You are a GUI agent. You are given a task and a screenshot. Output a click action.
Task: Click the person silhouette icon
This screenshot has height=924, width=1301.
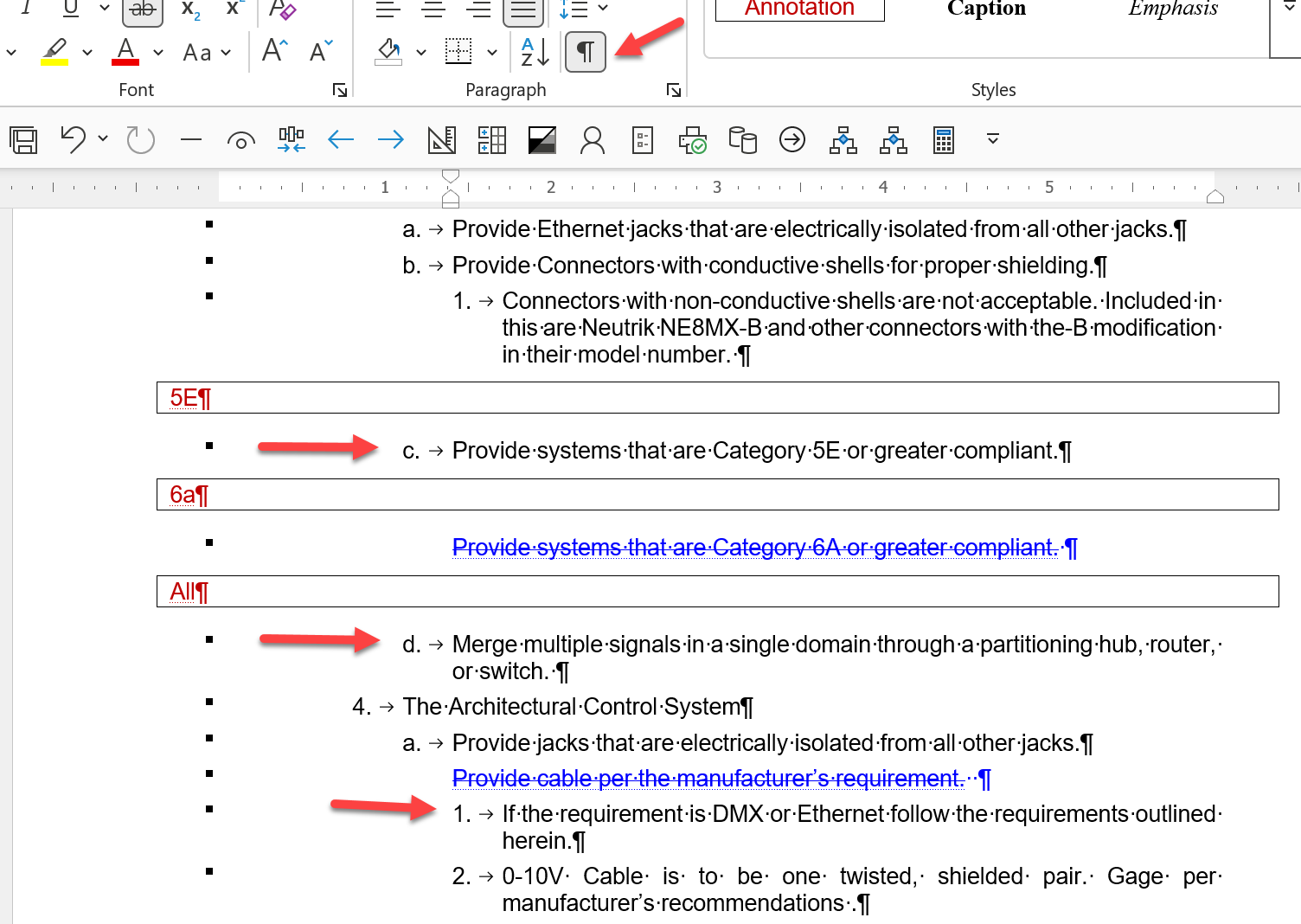[x=593, y=139]
